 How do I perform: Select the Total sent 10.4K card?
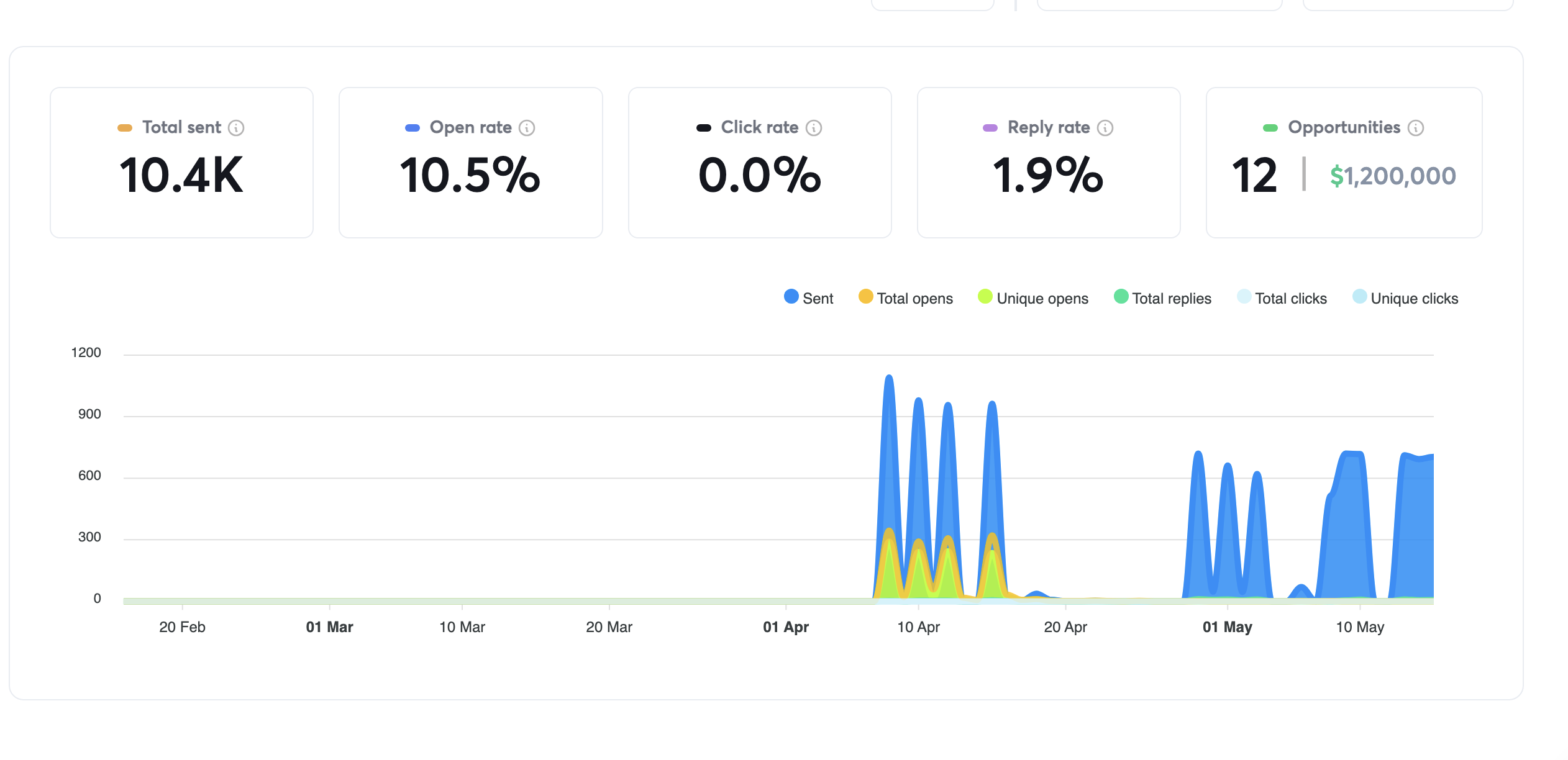tap(181, 163)
